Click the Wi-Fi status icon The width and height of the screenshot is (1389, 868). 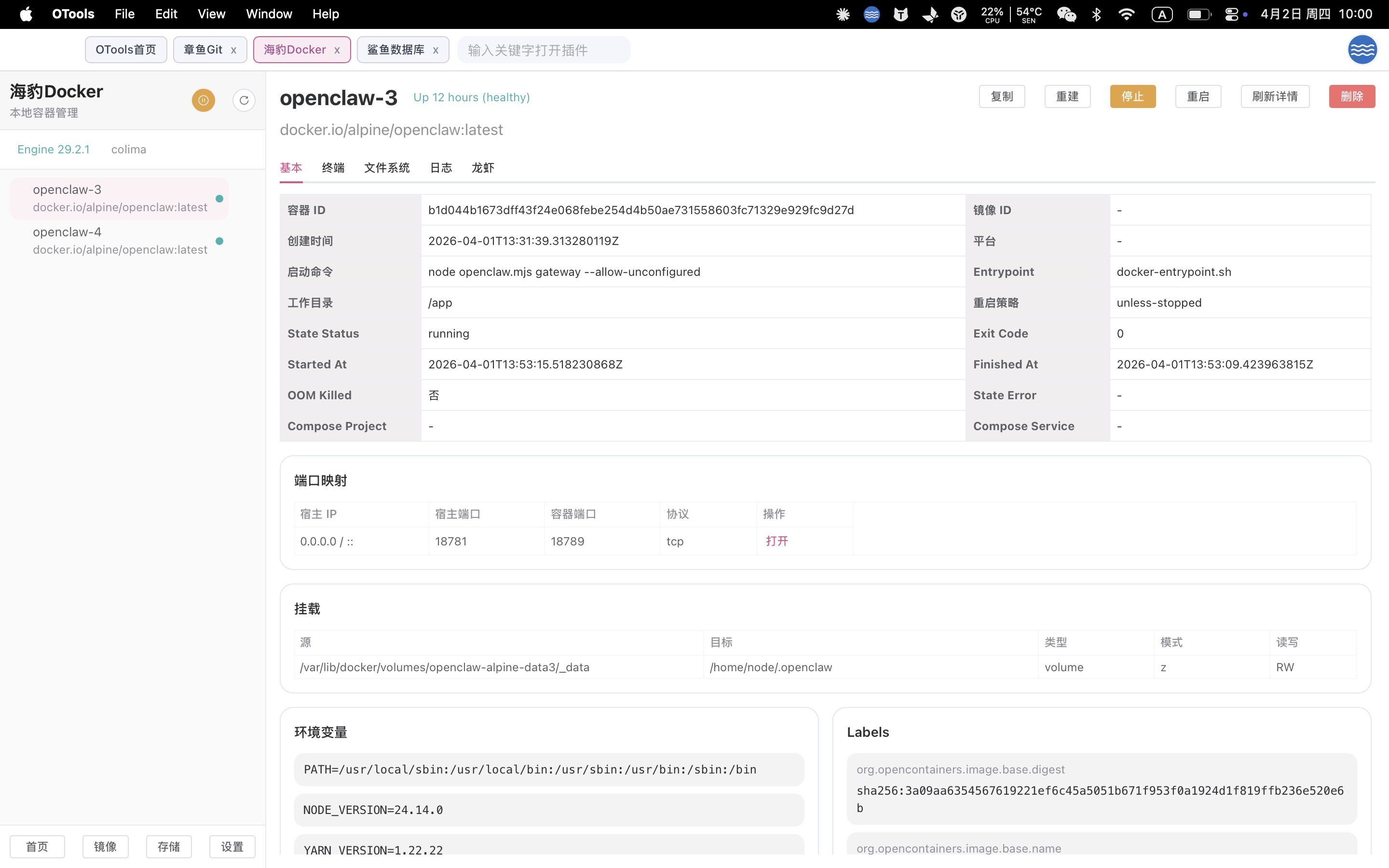tap(1126, 14)
